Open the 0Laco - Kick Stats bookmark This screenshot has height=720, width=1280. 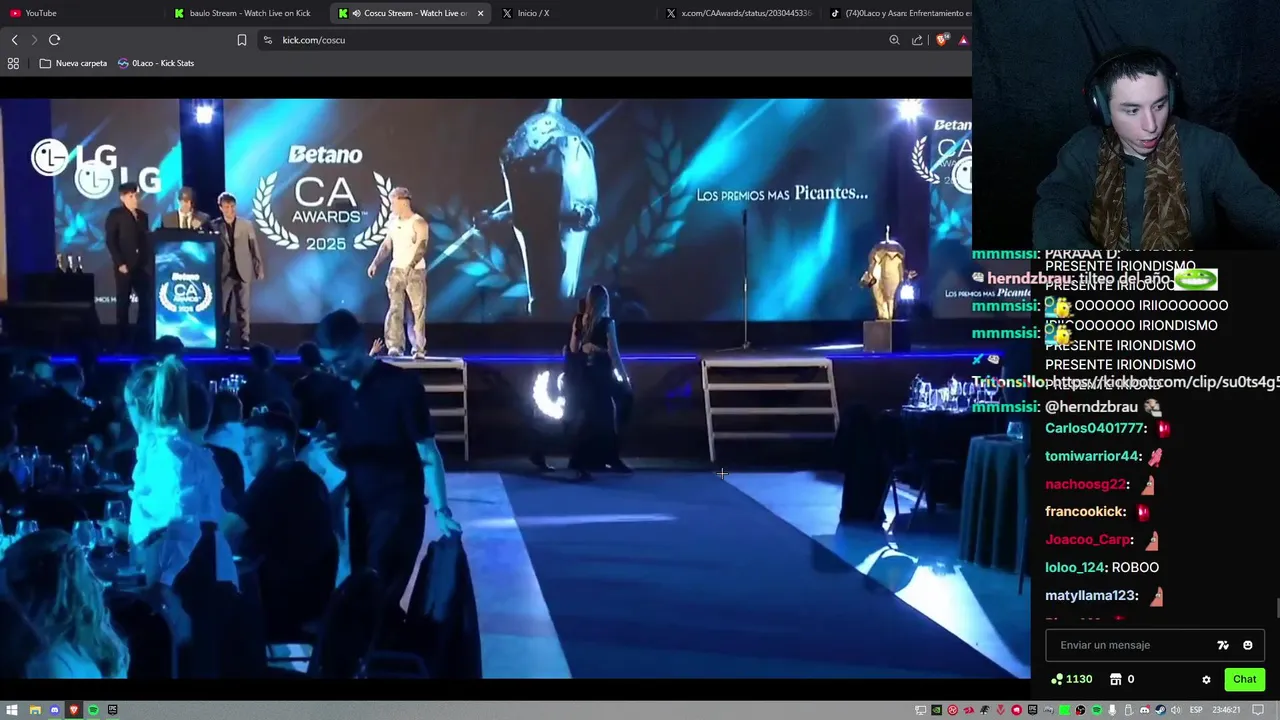pyautogui.click(x=156, y=63)
